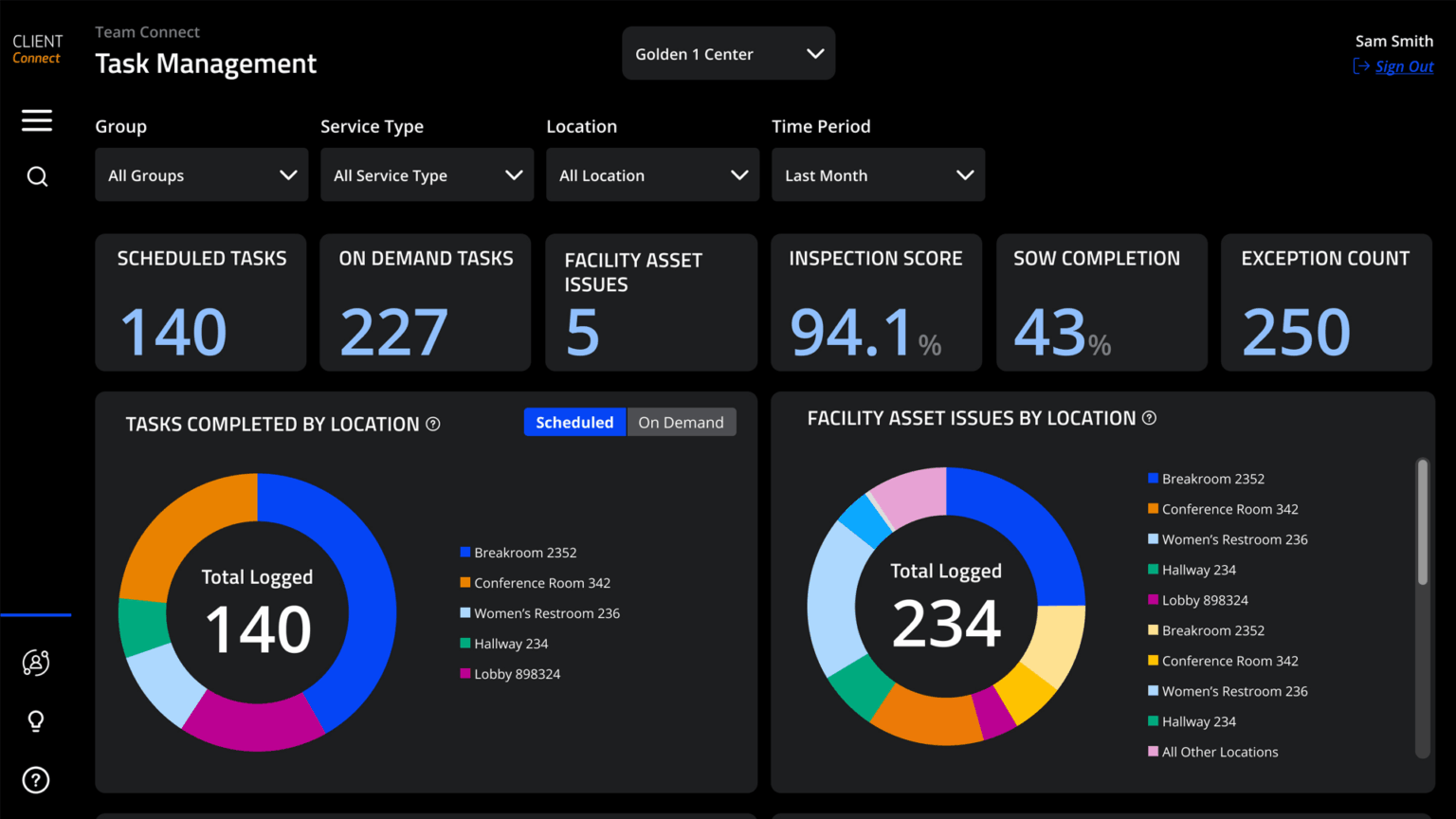
Task: Change the Last Month time period dropdown
Action: point(878,175)
